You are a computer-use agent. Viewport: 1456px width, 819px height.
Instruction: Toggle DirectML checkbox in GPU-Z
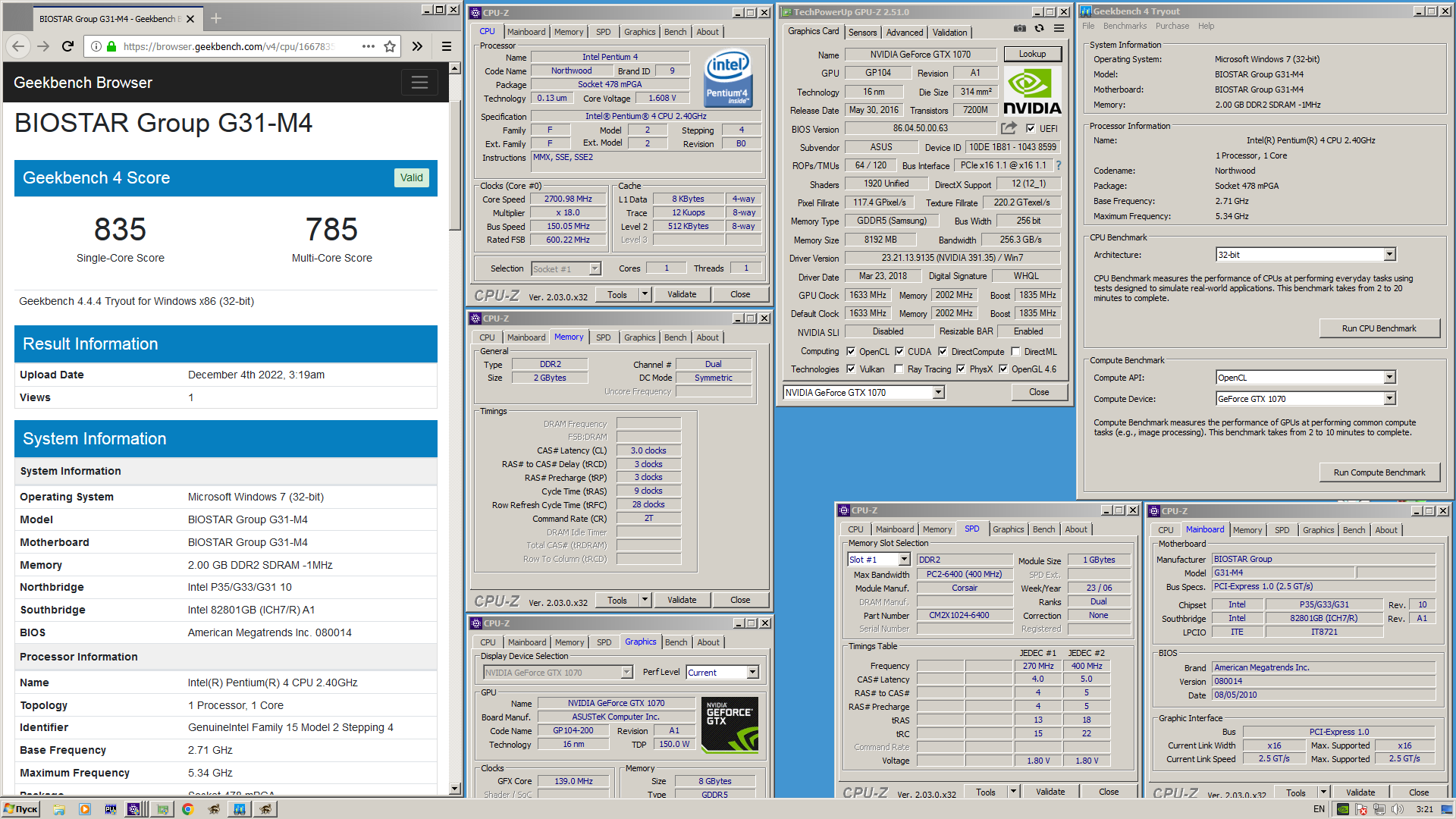pyautogui.click(x=1015, y=351)
